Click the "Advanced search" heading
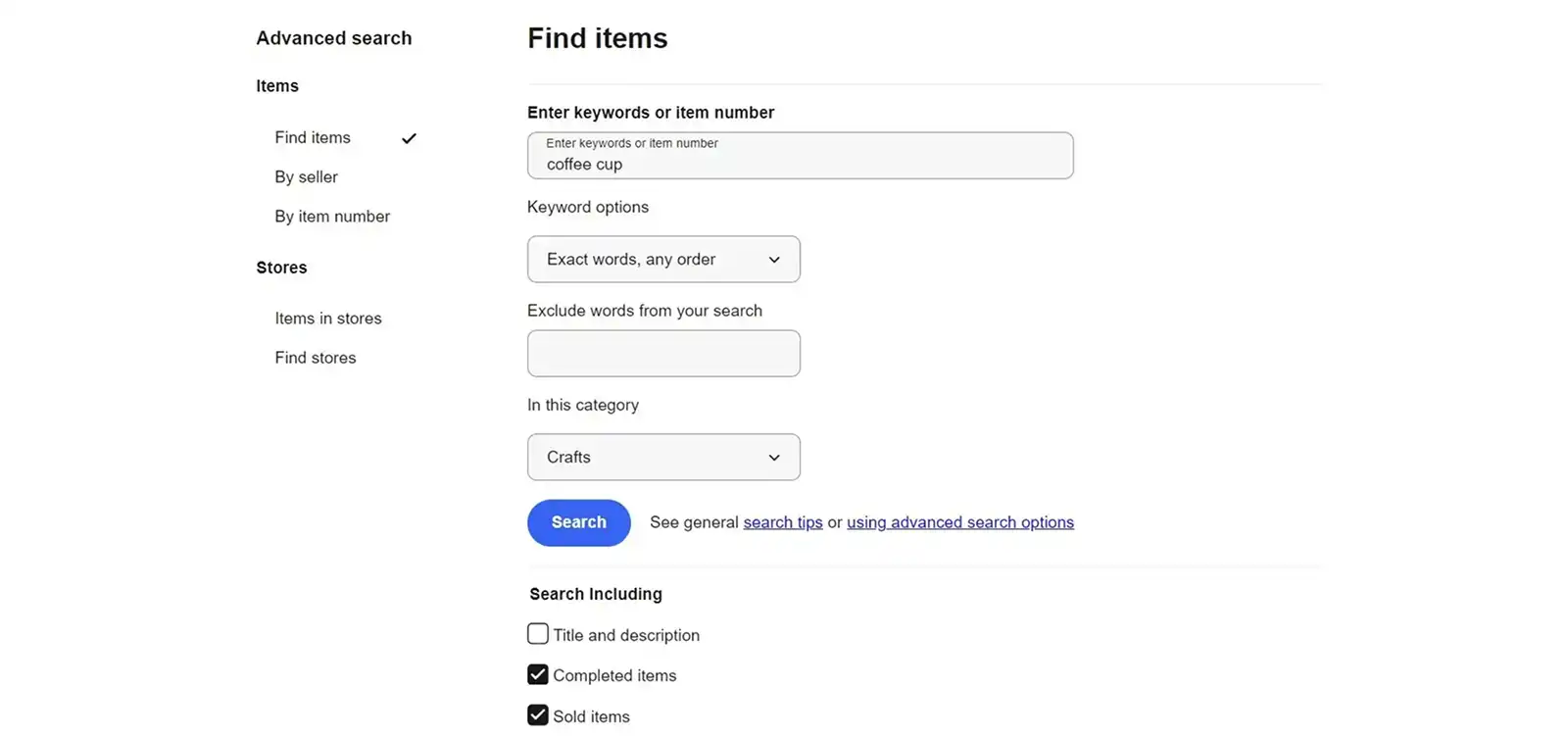Screen dimensions: 1568x736 coord(334,37)
